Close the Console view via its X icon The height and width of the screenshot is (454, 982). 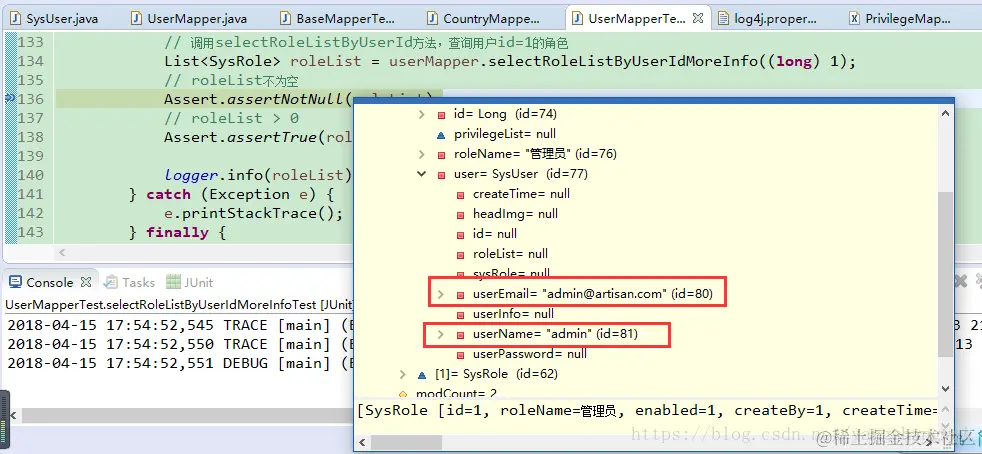(86, 282)
